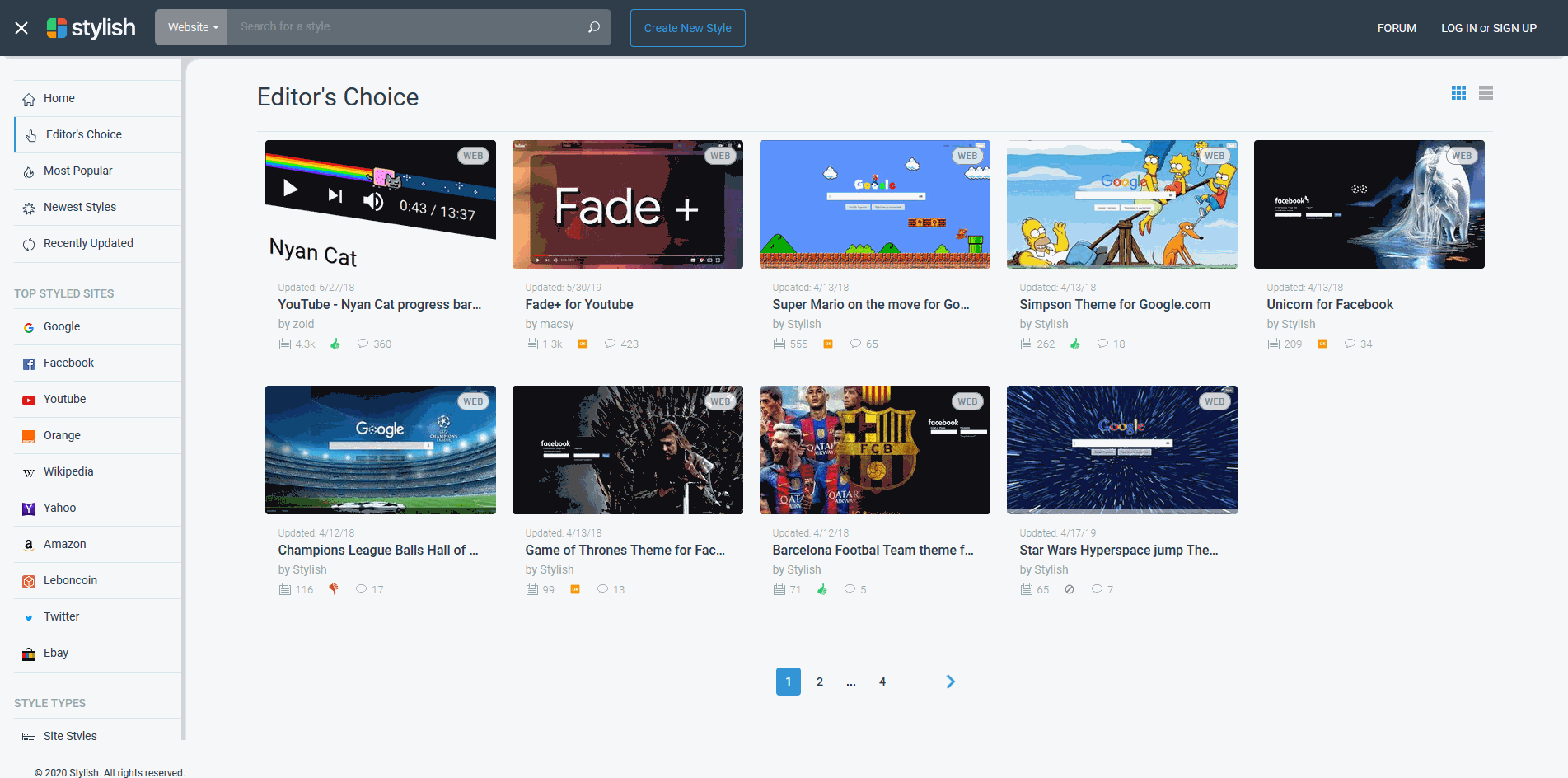The width and height of the screenshot is (1568, 778).
Task: Click the Youtube icon in sidebar
Action: (x=29, y=400)
